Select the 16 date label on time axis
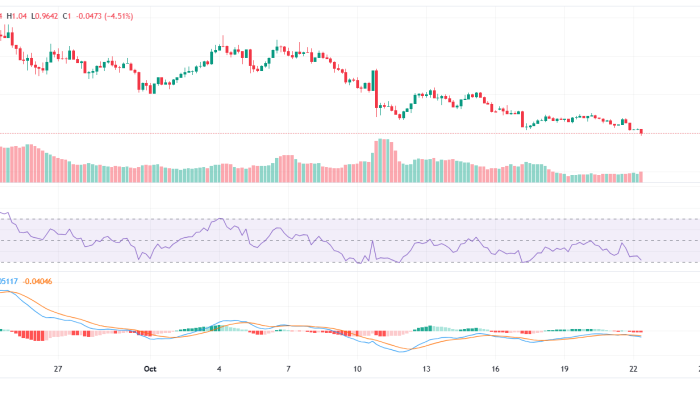 click(x=496, y=369)
